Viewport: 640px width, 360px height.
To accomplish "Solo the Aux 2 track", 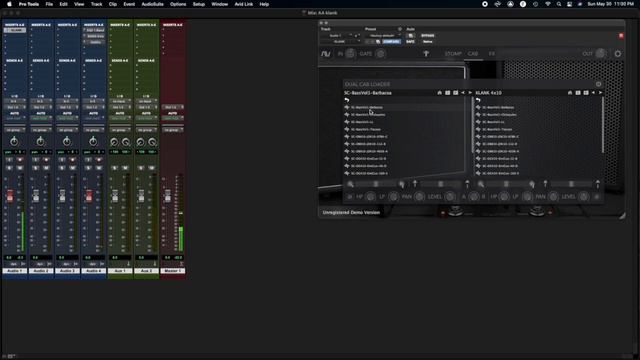I will point(141,168).
